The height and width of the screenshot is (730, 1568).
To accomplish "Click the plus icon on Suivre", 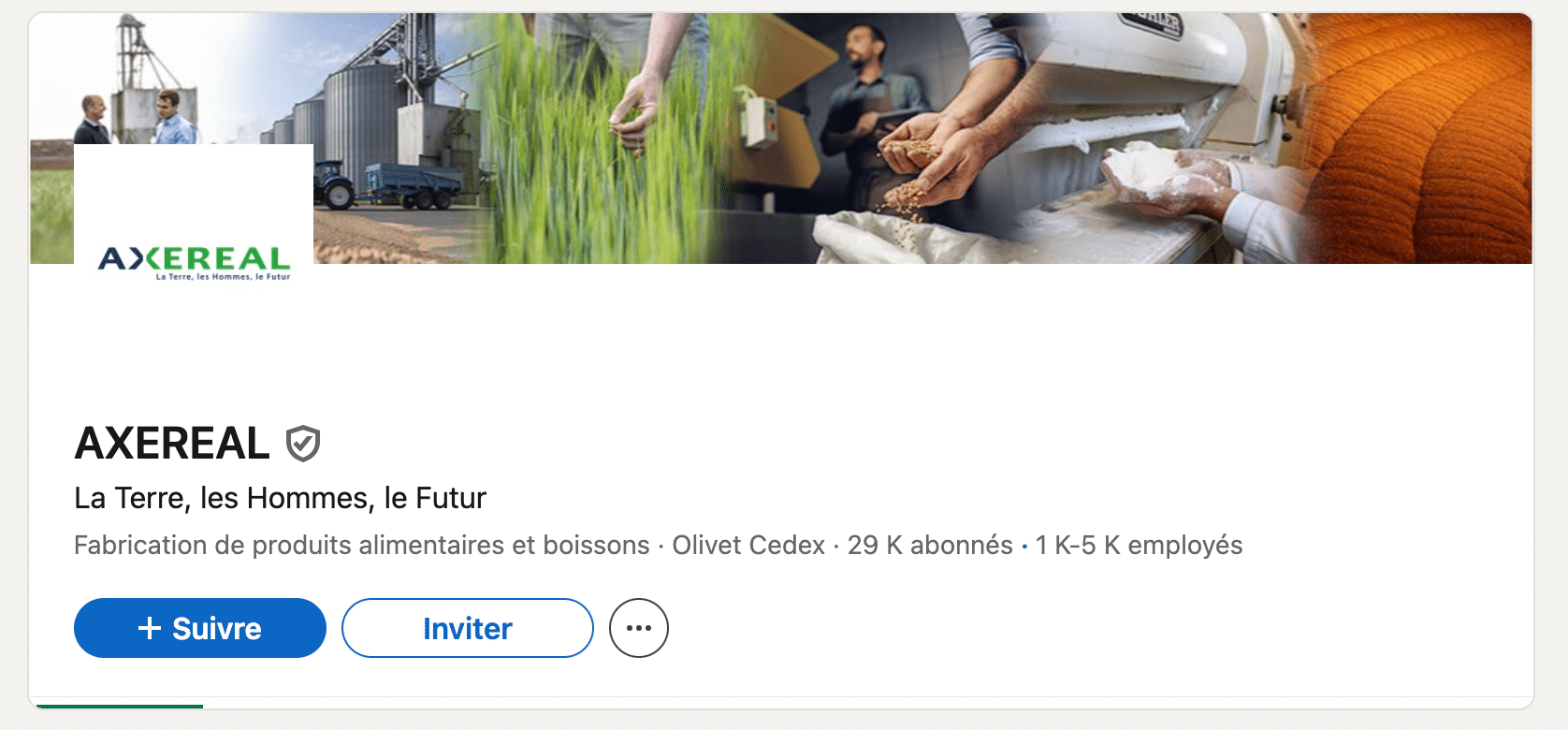I will [150, 628].
